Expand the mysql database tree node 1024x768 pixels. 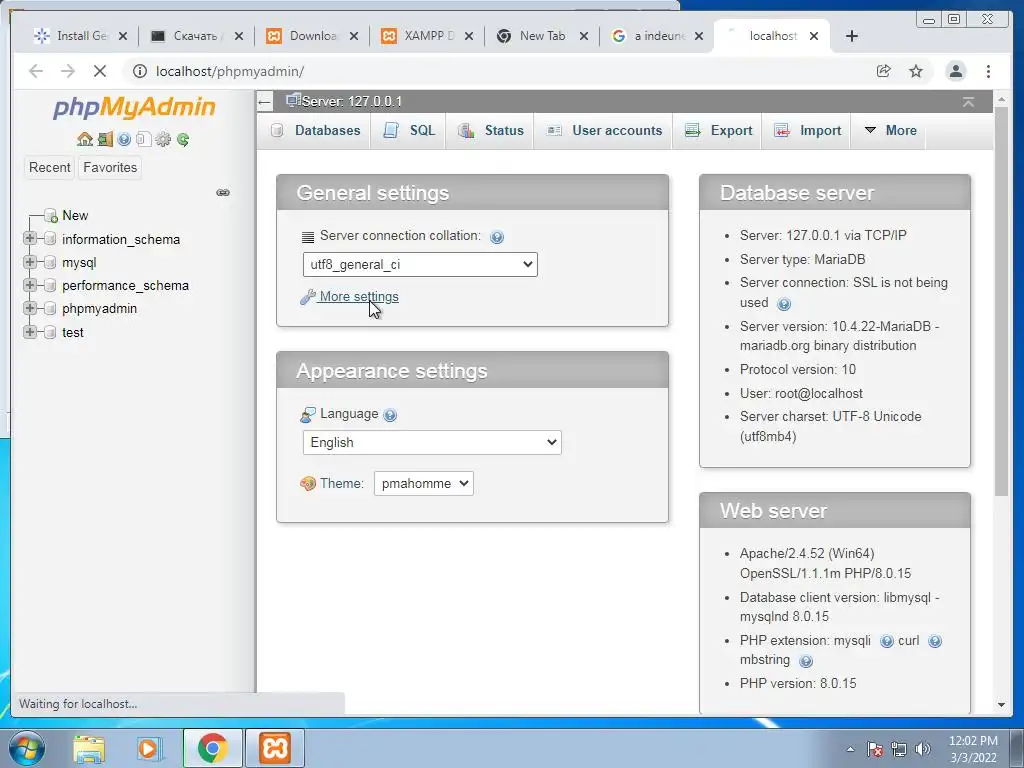pyautogui.click(x=29, y=262)
